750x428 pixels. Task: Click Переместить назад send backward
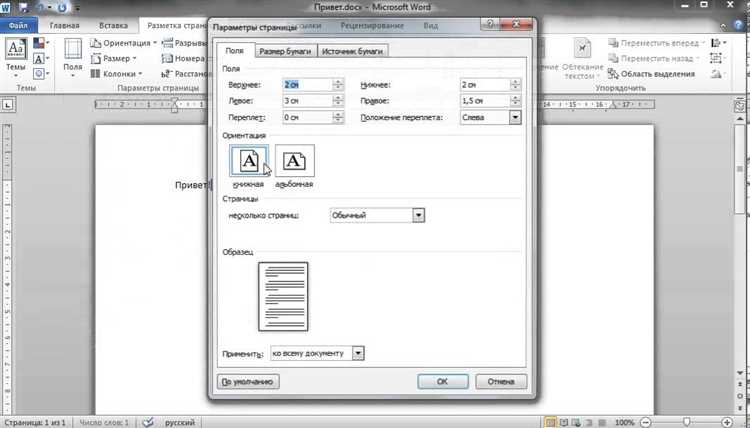pos(653,58)
